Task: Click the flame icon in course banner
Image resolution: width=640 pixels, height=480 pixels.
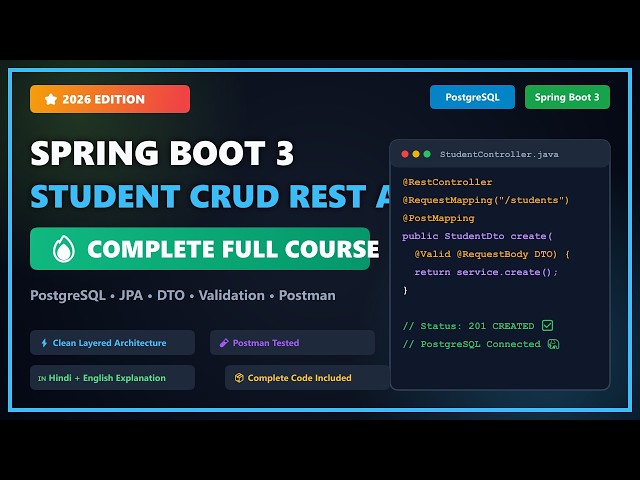Action: point(64,249)
